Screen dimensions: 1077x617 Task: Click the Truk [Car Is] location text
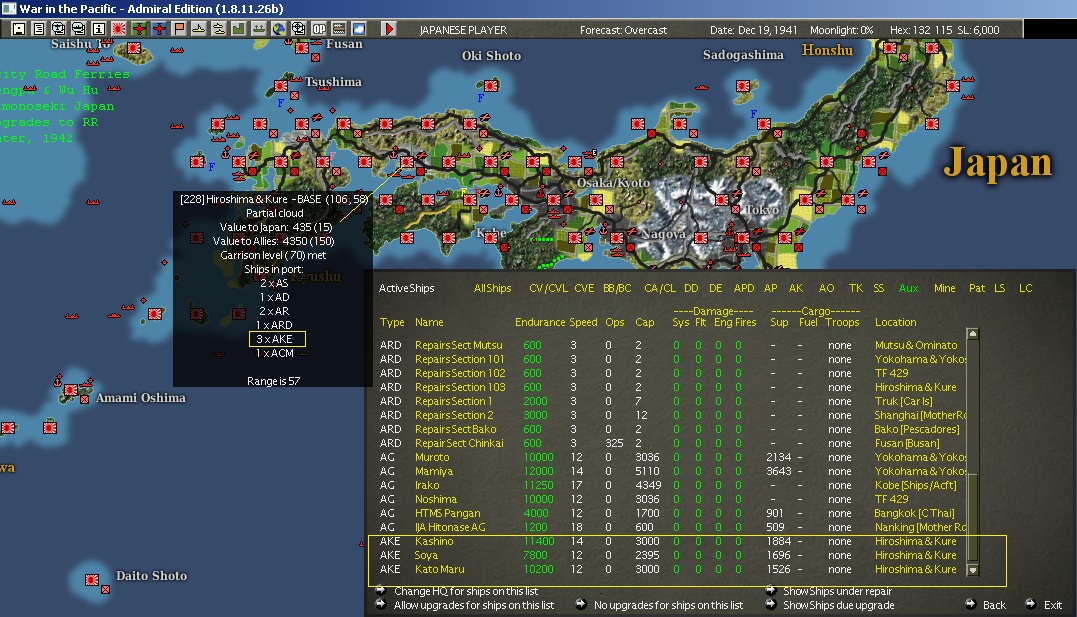tap(904, 401)
